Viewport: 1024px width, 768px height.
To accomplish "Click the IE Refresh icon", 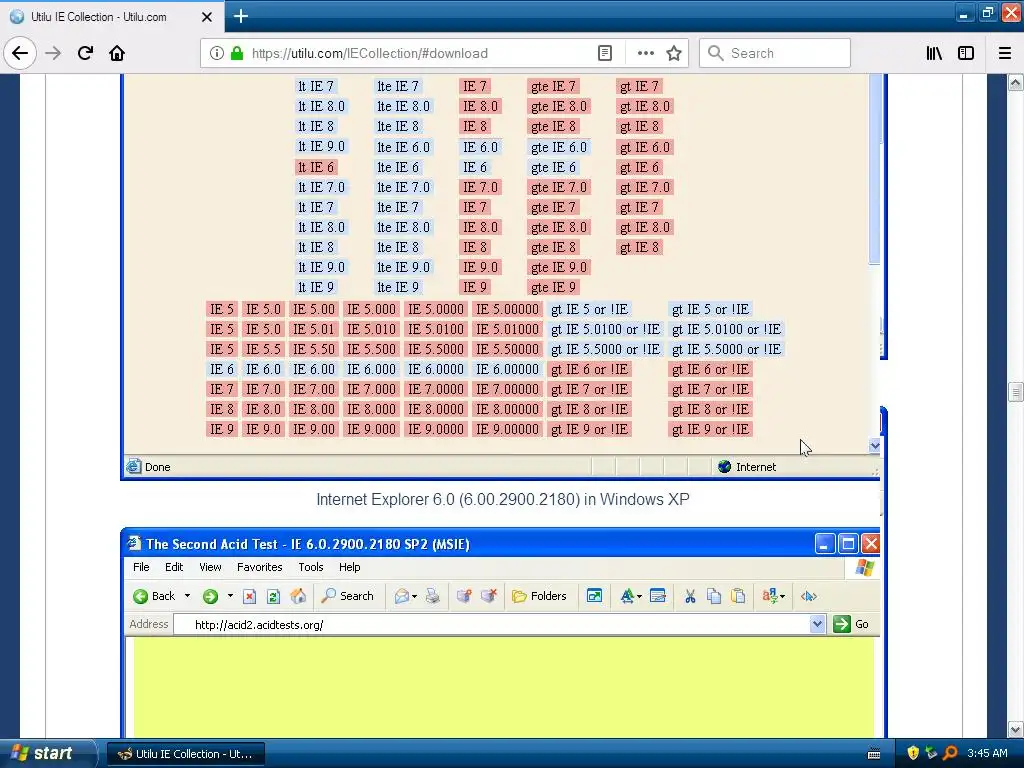I will pos(274,596).
